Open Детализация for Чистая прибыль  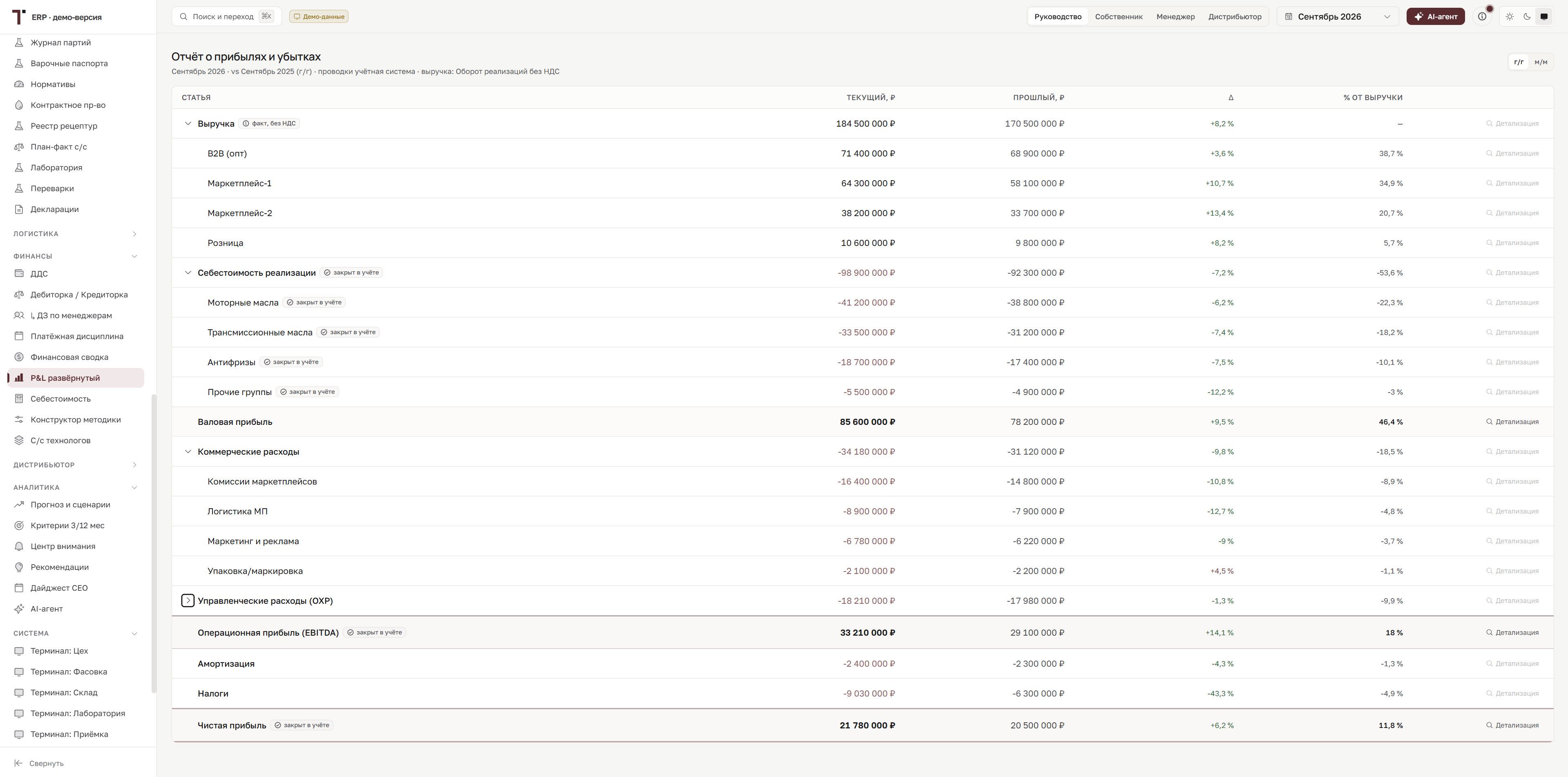(1512, 725)
